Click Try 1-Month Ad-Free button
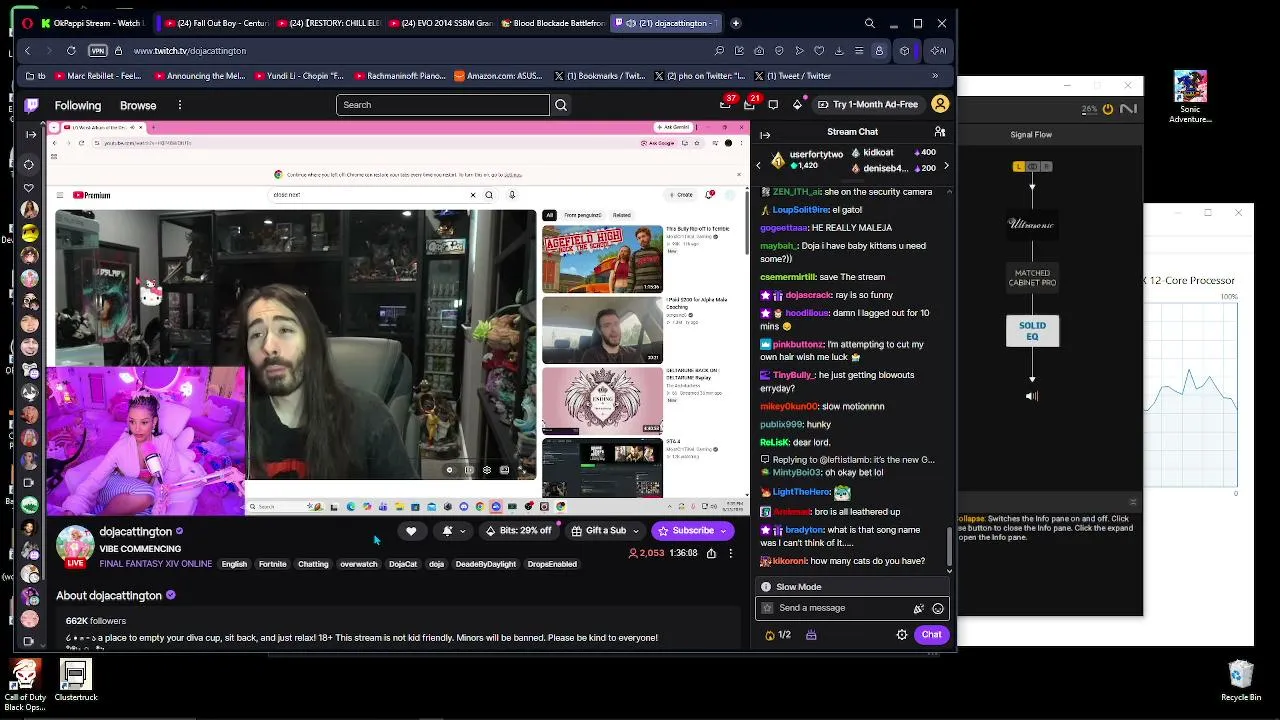 click(868, 105)
